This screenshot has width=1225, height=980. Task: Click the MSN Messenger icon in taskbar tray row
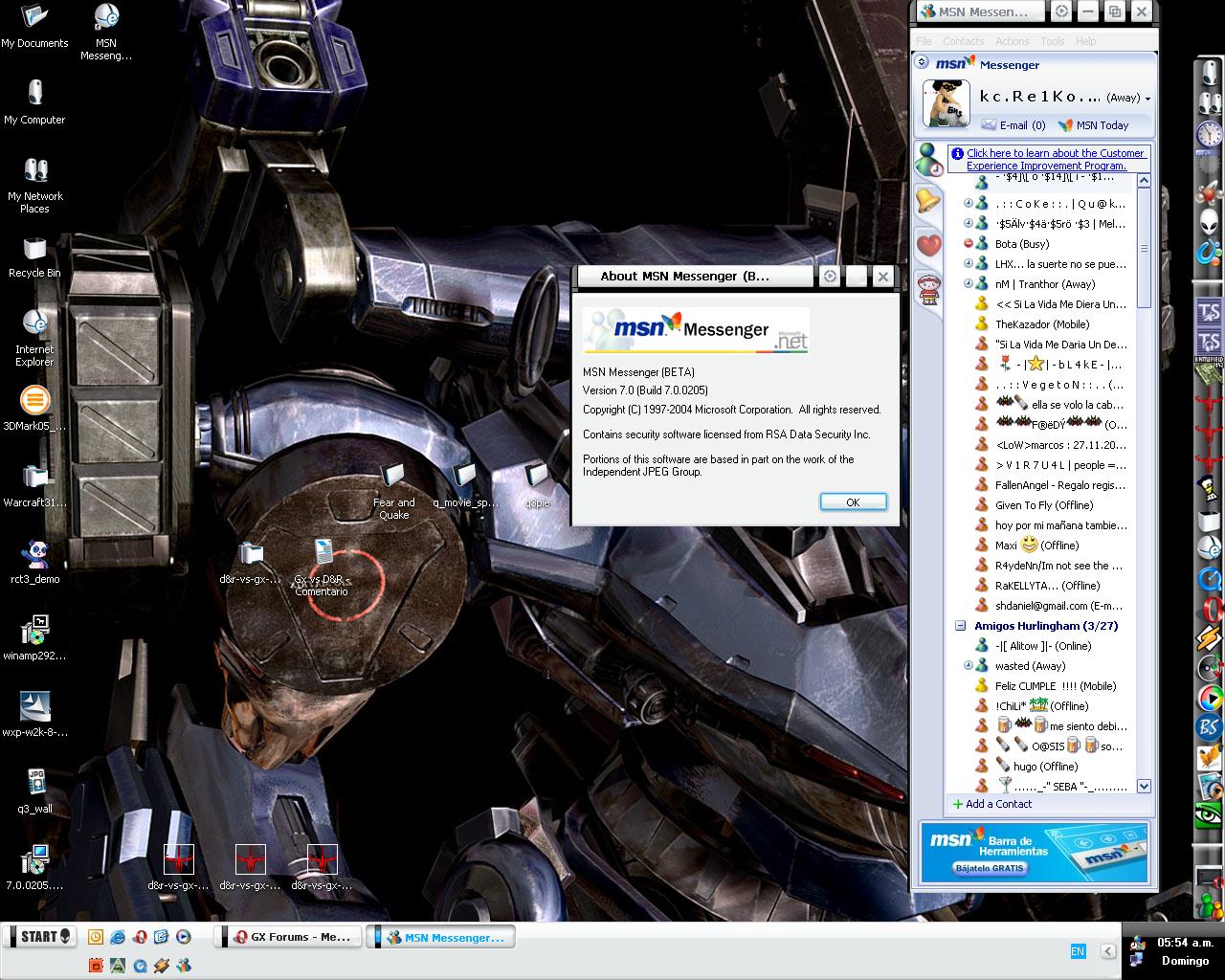pos(184,966)
